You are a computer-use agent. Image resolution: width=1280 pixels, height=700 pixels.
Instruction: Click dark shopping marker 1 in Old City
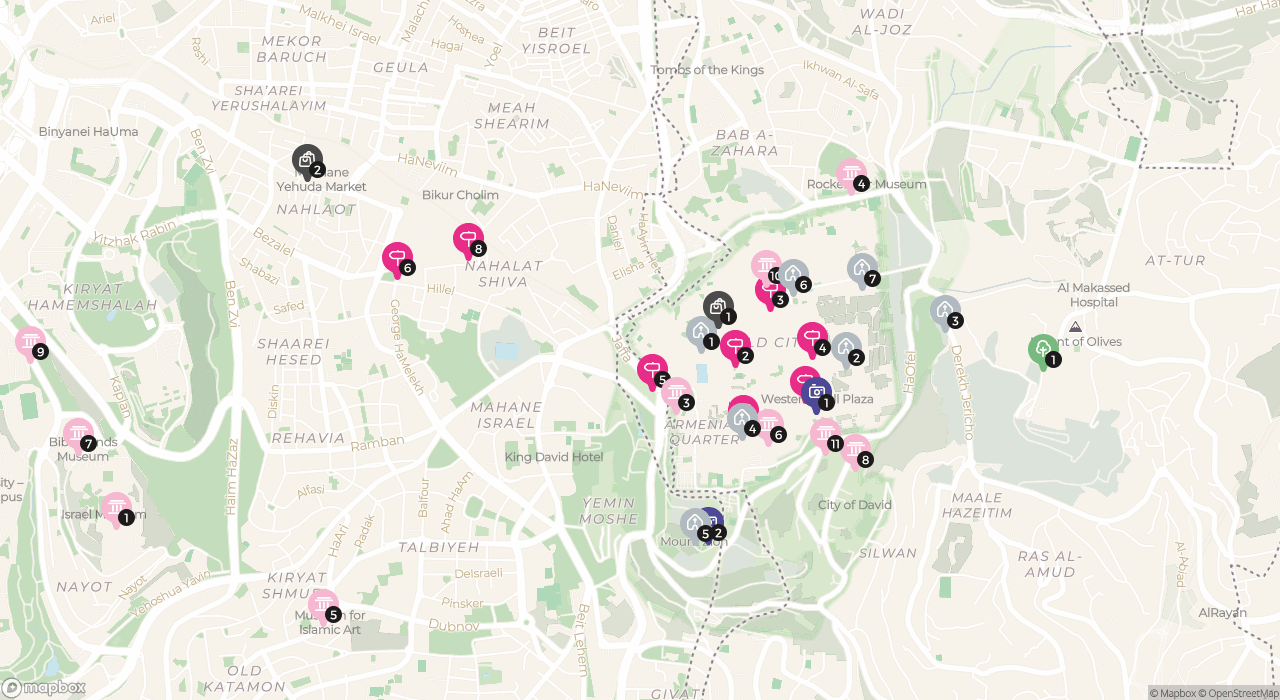point(718,307)
